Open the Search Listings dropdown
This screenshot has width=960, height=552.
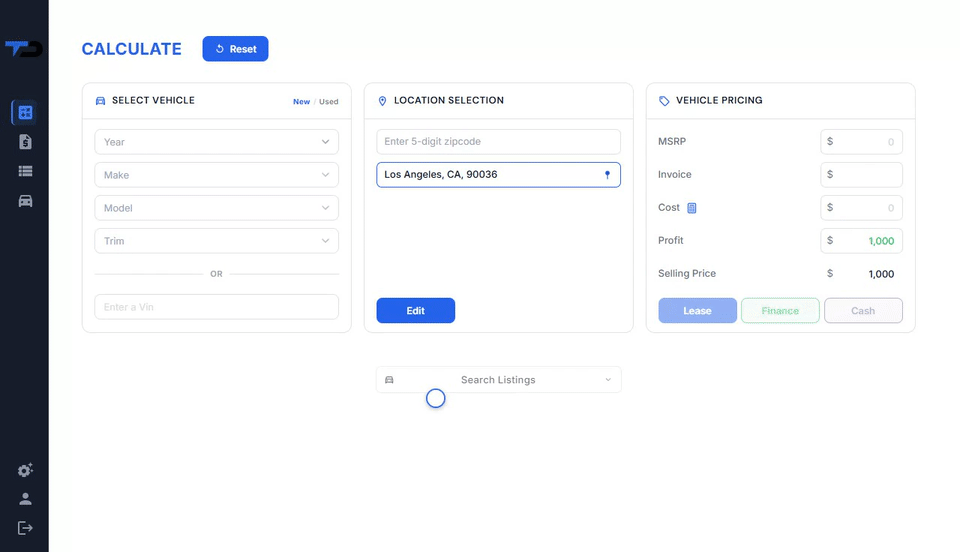coord(499,380)
